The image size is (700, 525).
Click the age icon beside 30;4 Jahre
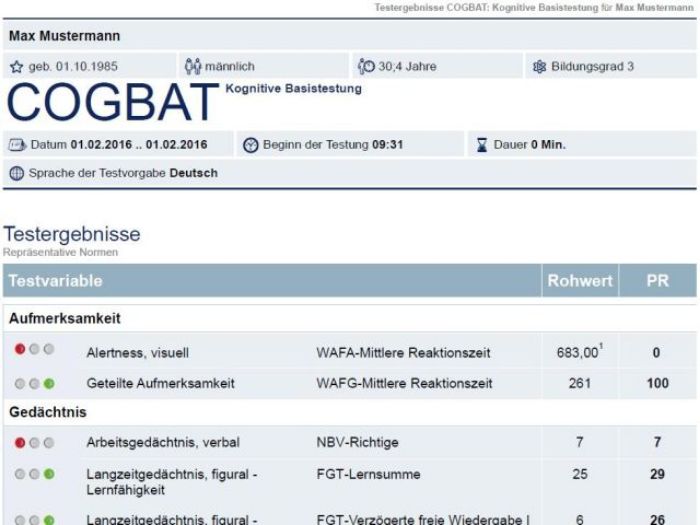[366, 66]
